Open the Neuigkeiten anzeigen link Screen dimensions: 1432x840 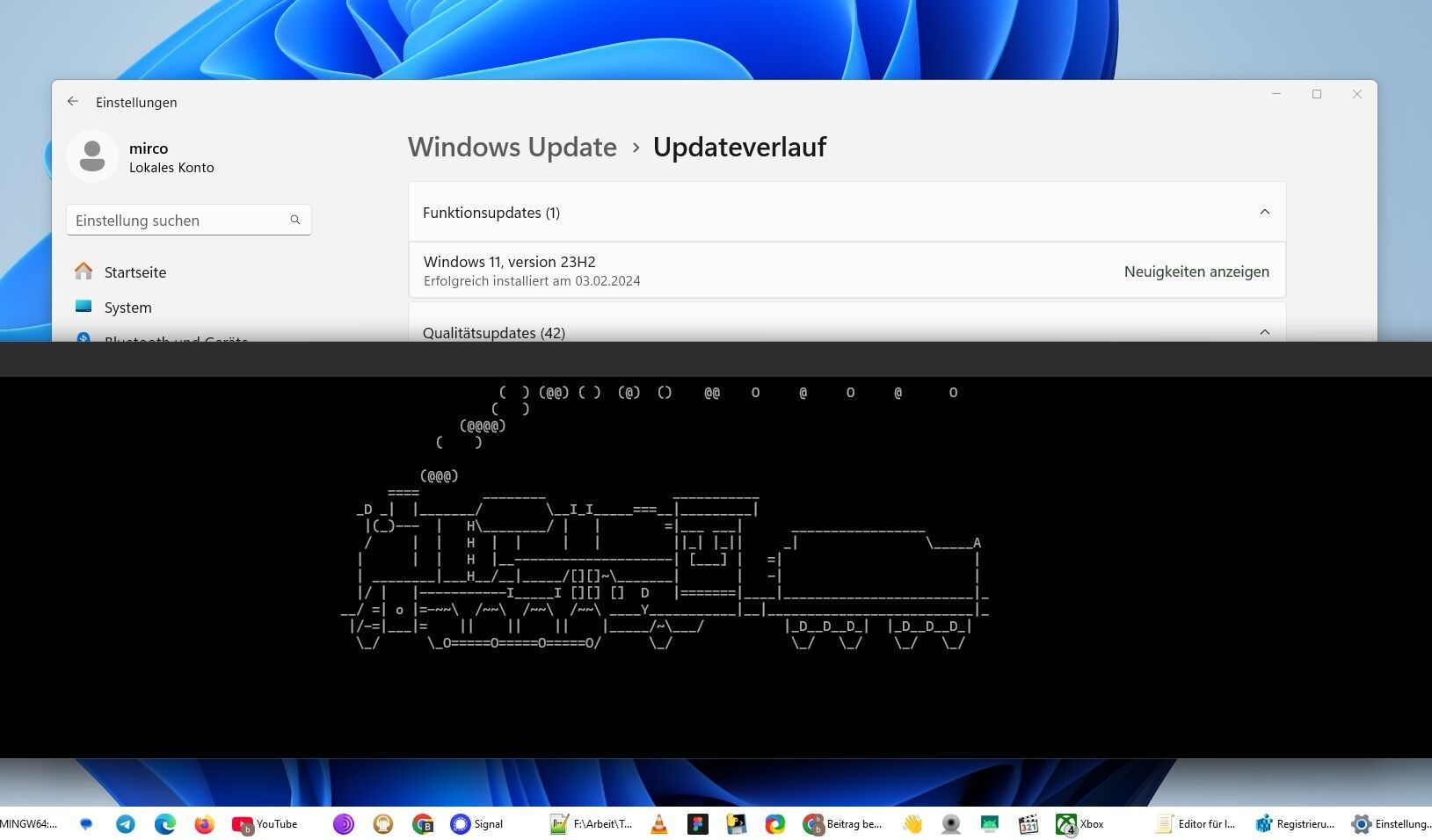1196,272
